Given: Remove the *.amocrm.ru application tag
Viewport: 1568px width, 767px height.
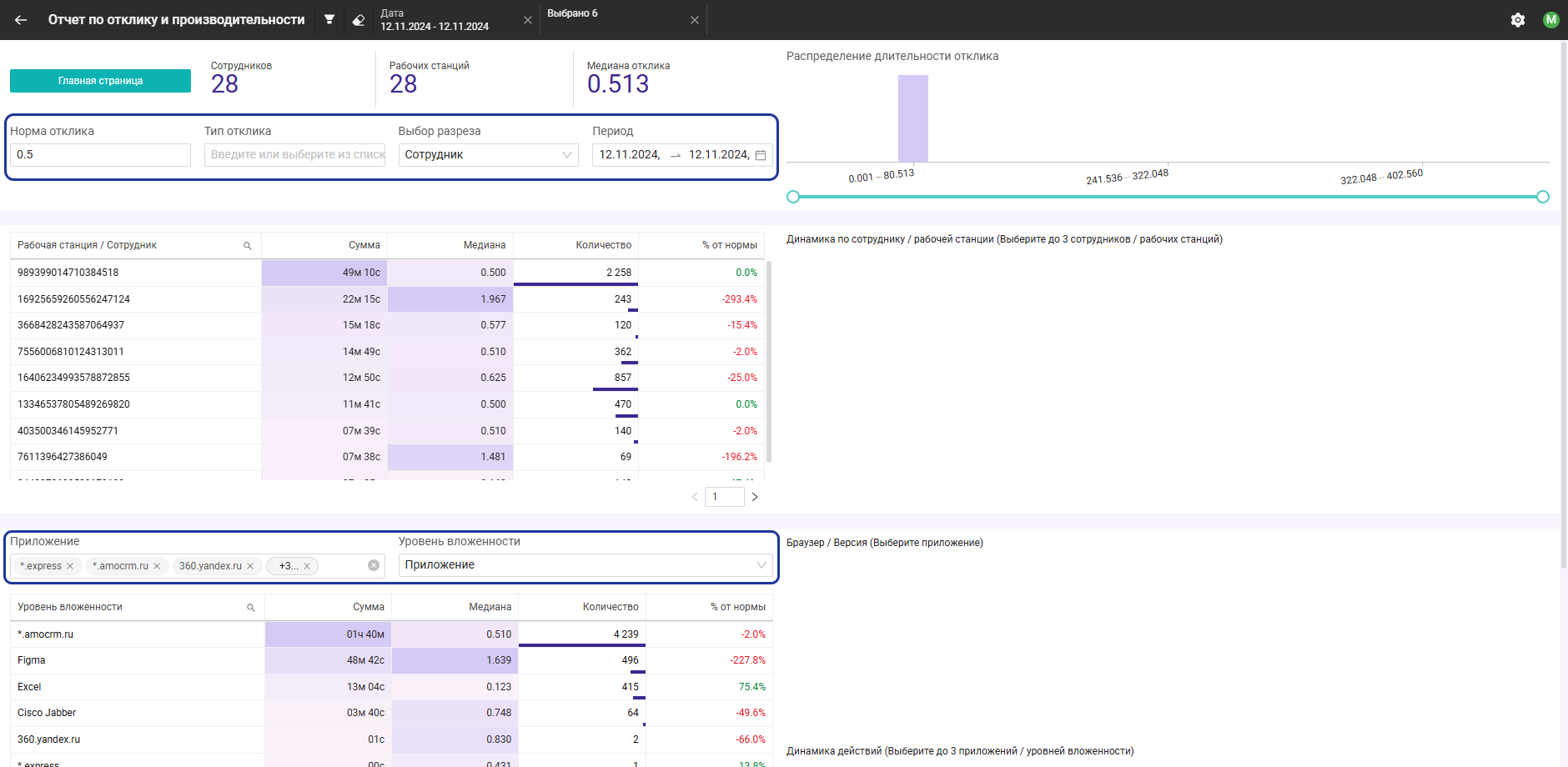Looking at the screenshot, I should tap(157, 566).
